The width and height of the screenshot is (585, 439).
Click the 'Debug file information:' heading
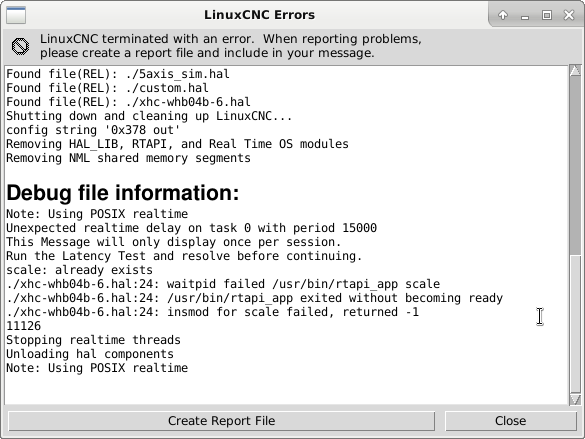pos(123,193)
